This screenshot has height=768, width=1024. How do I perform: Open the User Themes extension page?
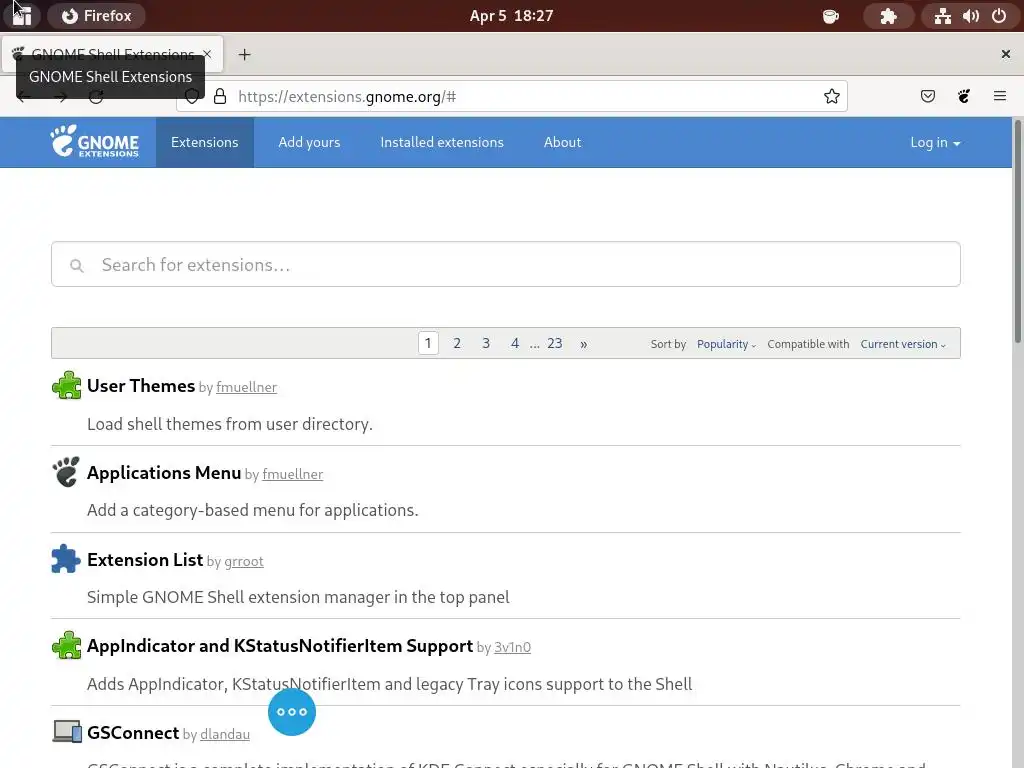click(x=140, y=386)
